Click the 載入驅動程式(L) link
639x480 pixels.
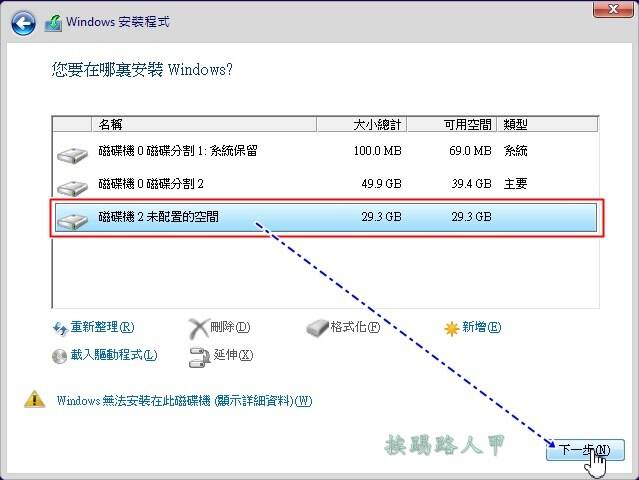114,355
